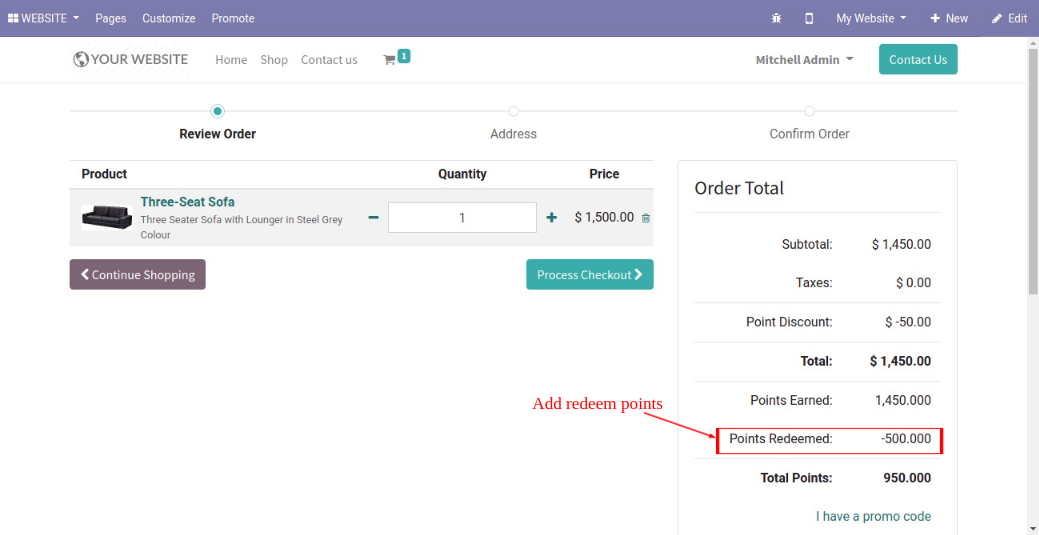Click the debug bug icon

(776, 19)
